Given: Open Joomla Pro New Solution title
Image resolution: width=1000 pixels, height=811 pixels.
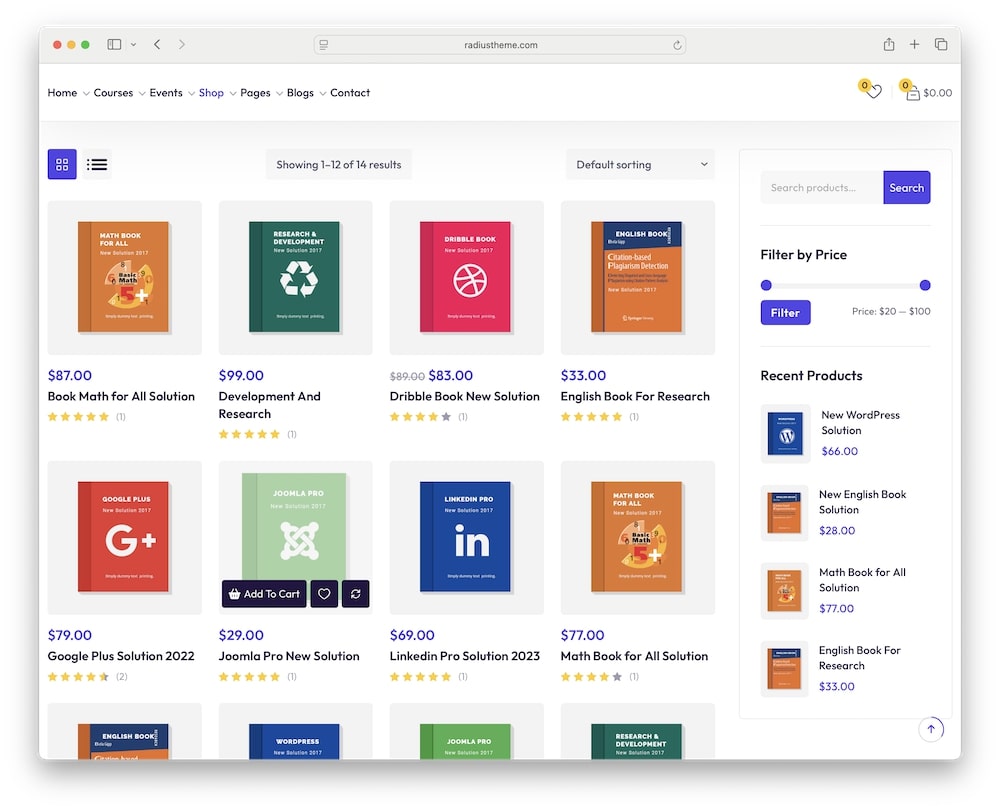Looking at the screenshot, I should 289,655.
